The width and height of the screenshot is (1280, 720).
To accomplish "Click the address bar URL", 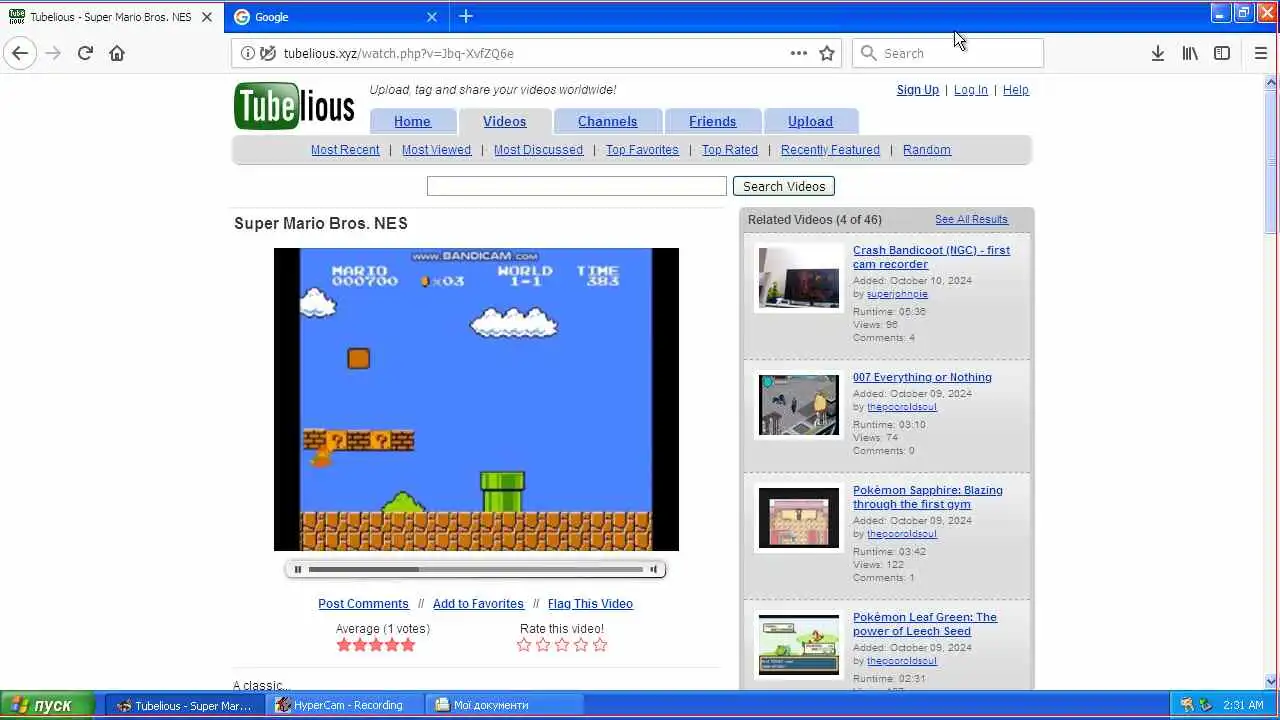I will click(398, 53).
